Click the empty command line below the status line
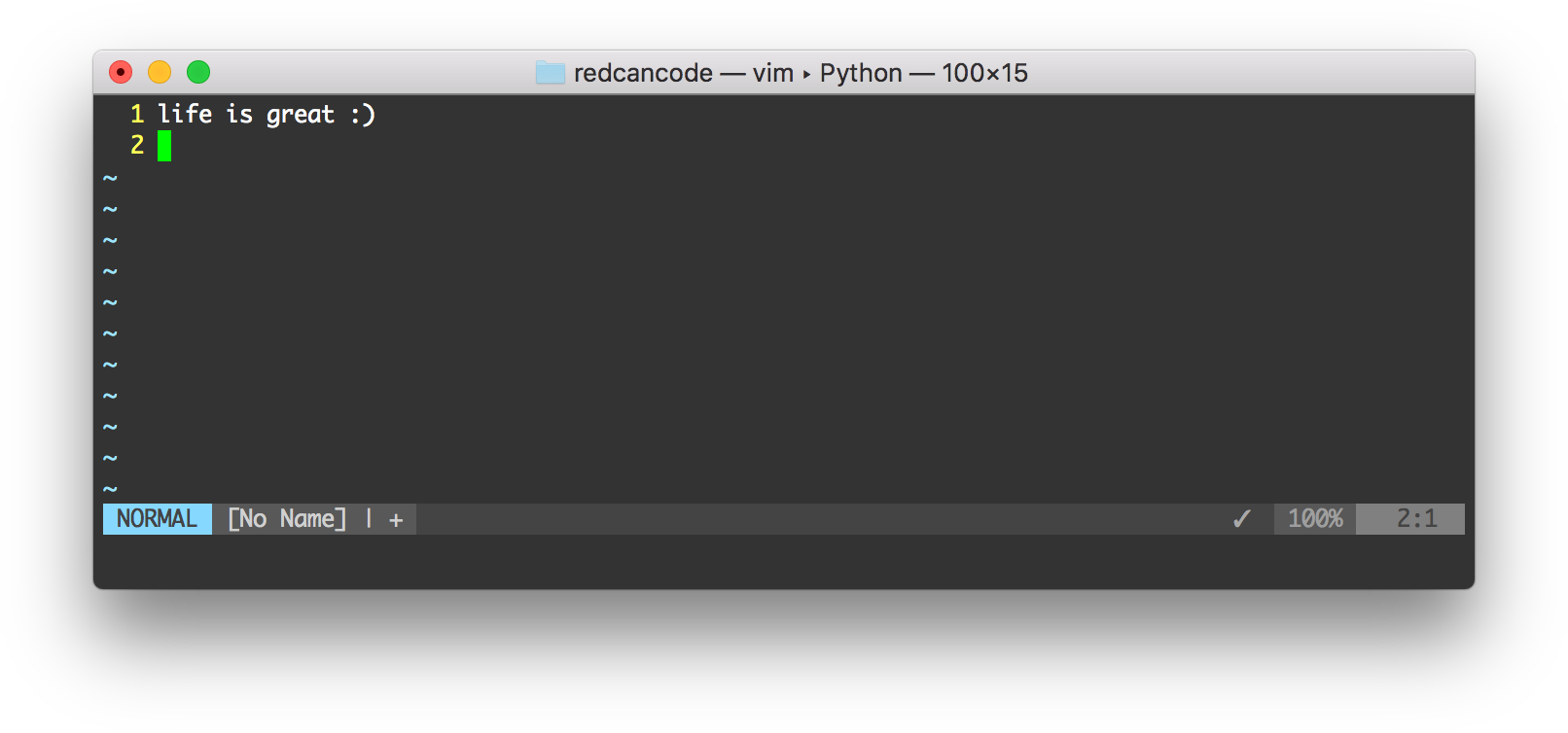 784,550
